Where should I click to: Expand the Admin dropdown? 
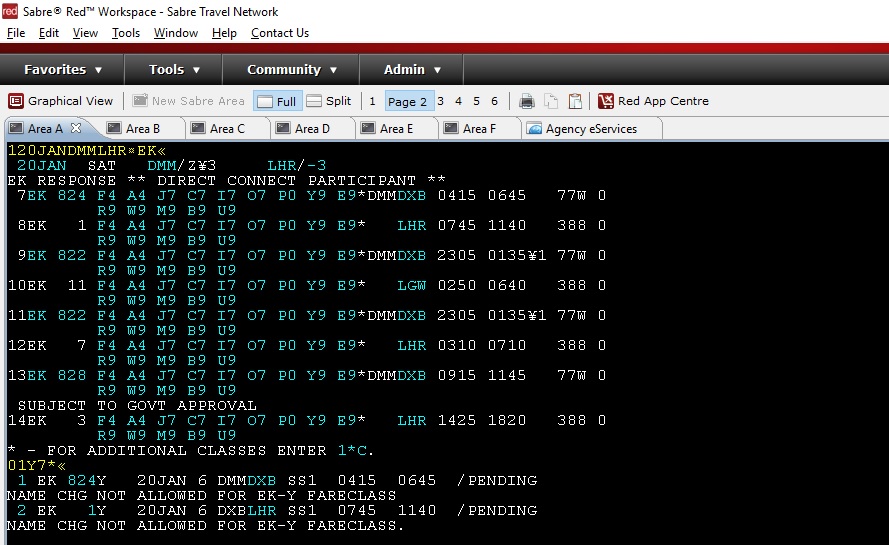pyautogui.click(x=412, y=70)
